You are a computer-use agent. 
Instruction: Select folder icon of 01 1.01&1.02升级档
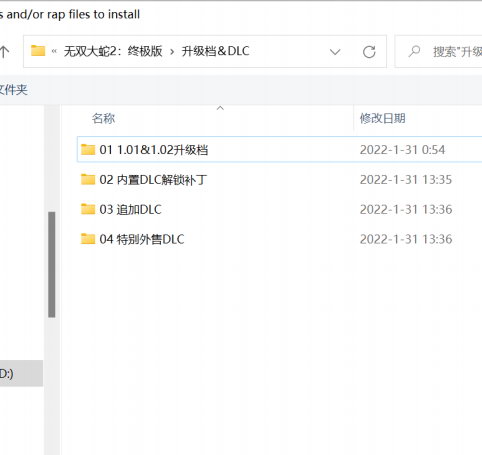coord(88,149)
